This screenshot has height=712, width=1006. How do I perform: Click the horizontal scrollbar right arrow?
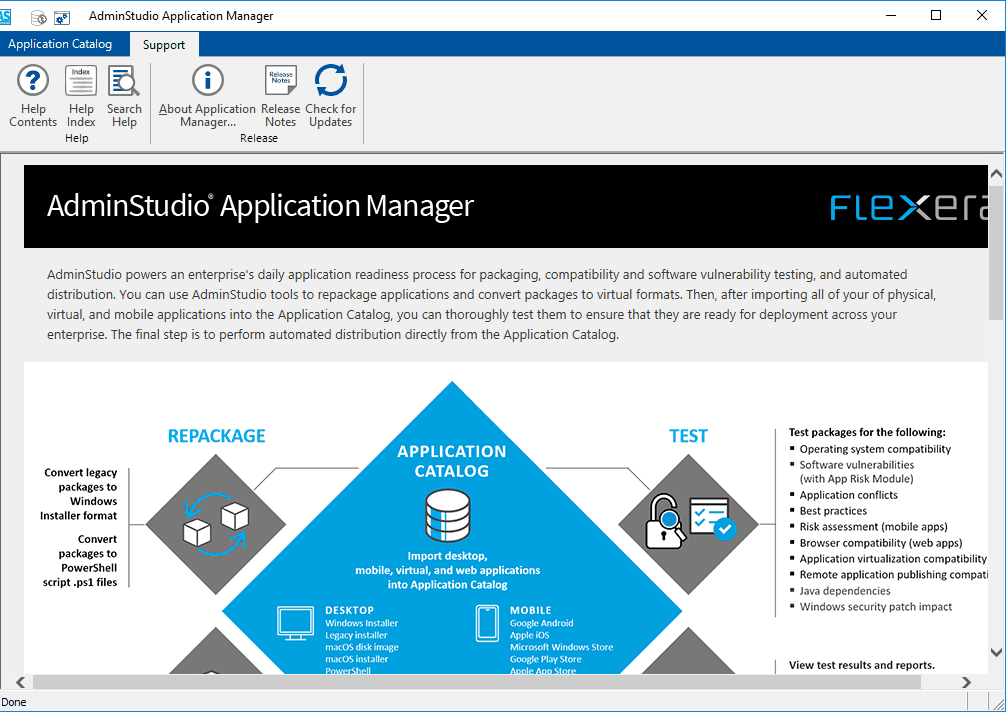tap(966, 682)
